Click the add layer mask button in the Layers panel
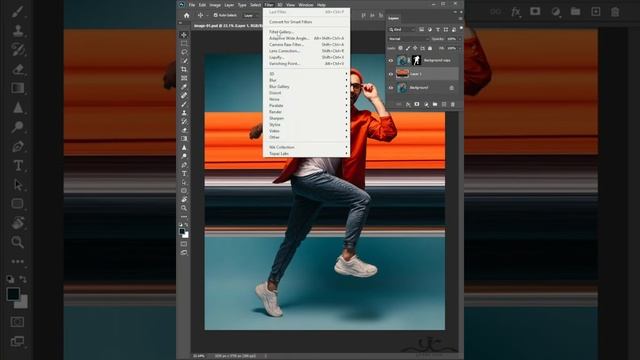The image size is (640, 360). pyautogui.click(x=417, y=104)
